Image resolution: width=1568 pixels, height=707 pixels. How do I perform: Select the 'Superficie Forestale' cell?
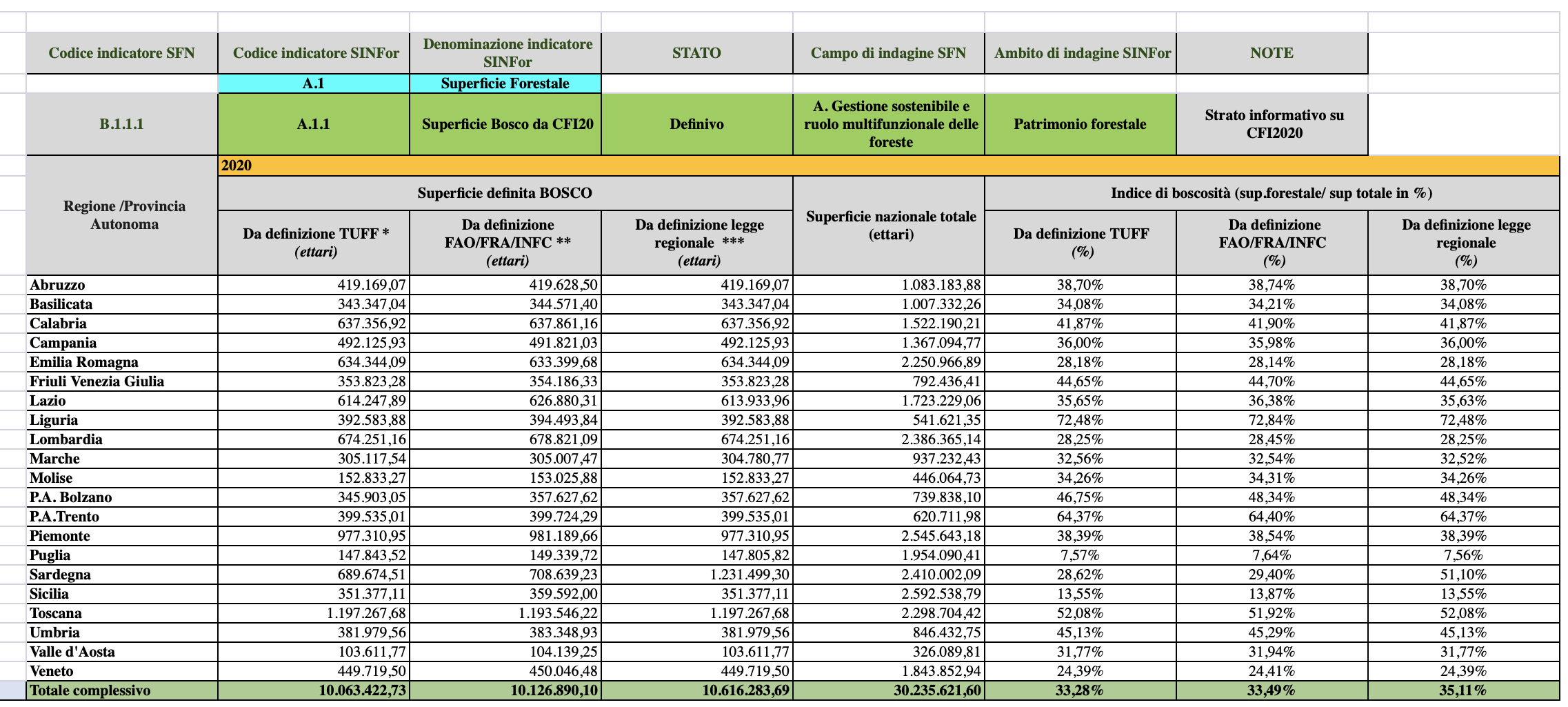505,83
